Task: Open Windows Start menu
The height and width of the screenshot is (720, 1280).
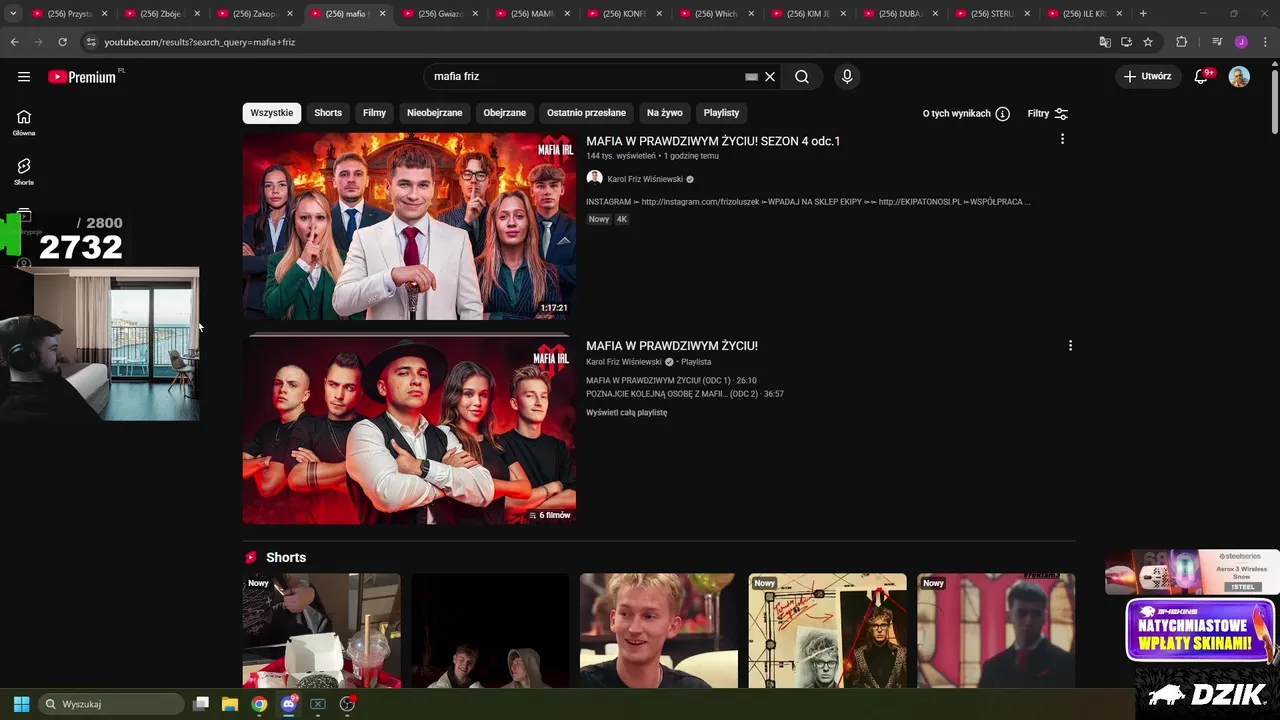Action: tap(21, 704)
